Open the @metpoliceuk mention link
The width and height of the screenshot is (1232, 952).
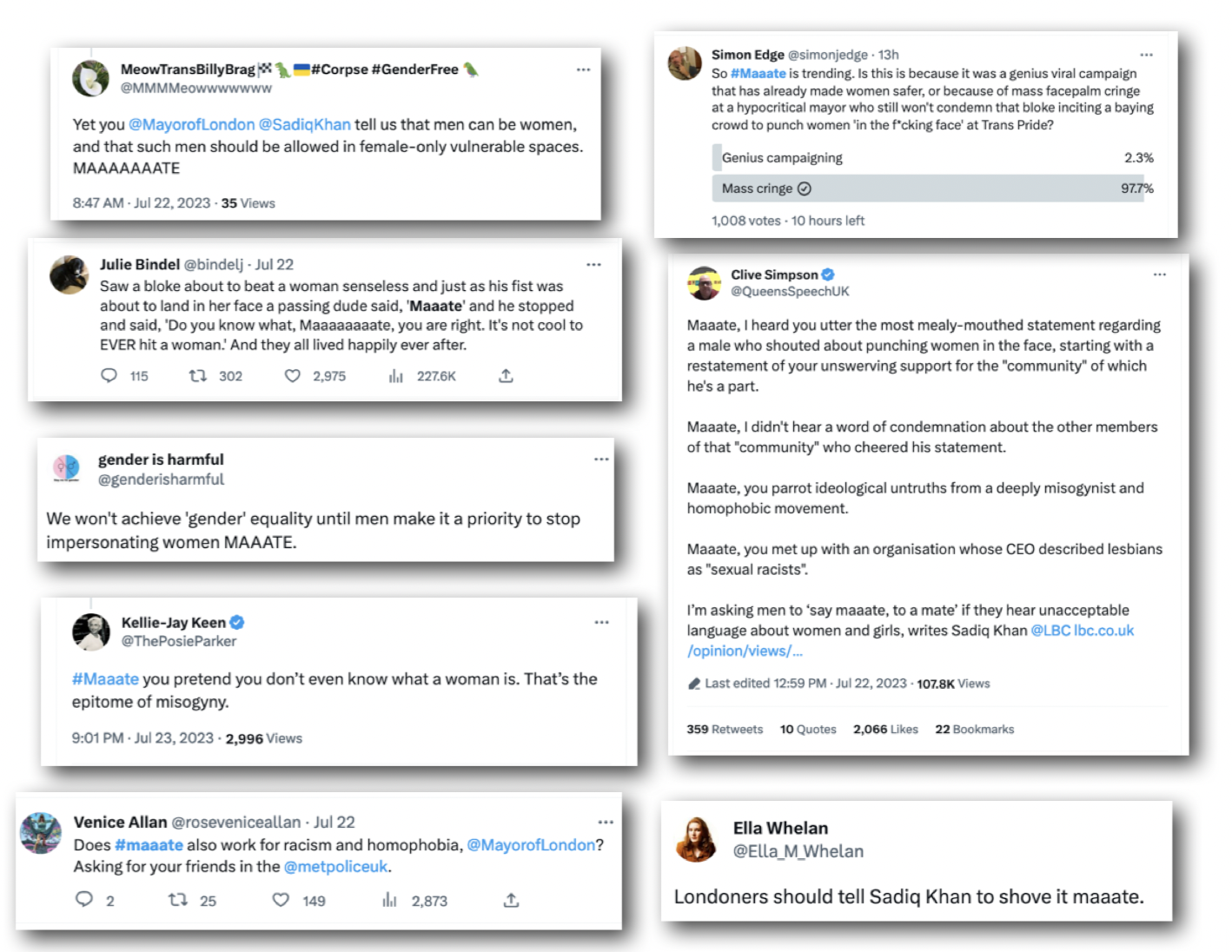[x=336, y=866]
